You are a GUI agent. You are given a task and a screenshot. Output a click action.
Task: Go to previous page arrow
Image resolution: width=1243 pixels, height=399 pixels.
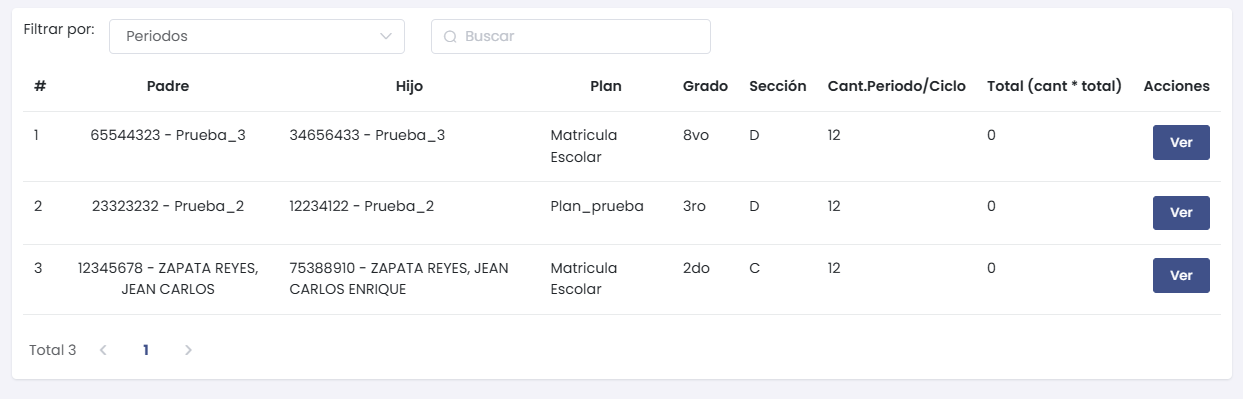coord(103,350)
